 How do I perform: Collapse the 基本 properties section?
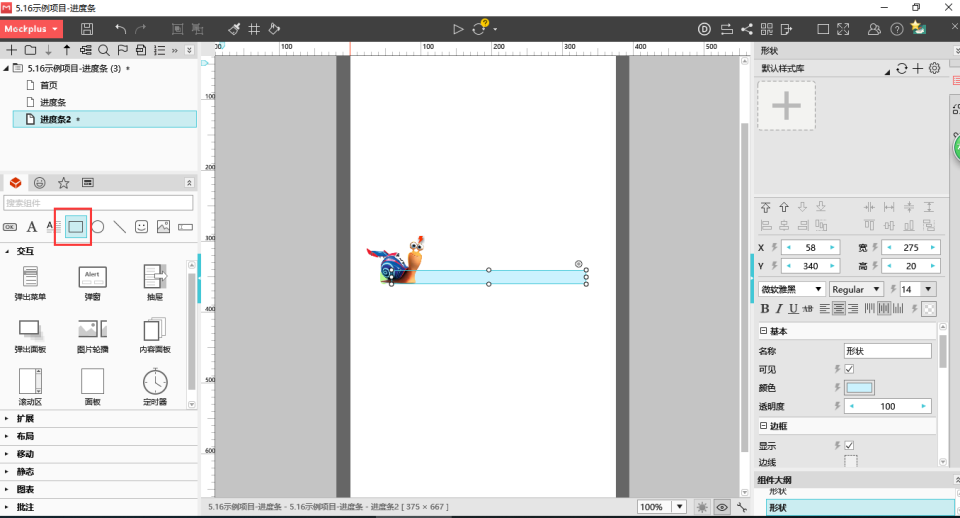(x=763, y=331)
